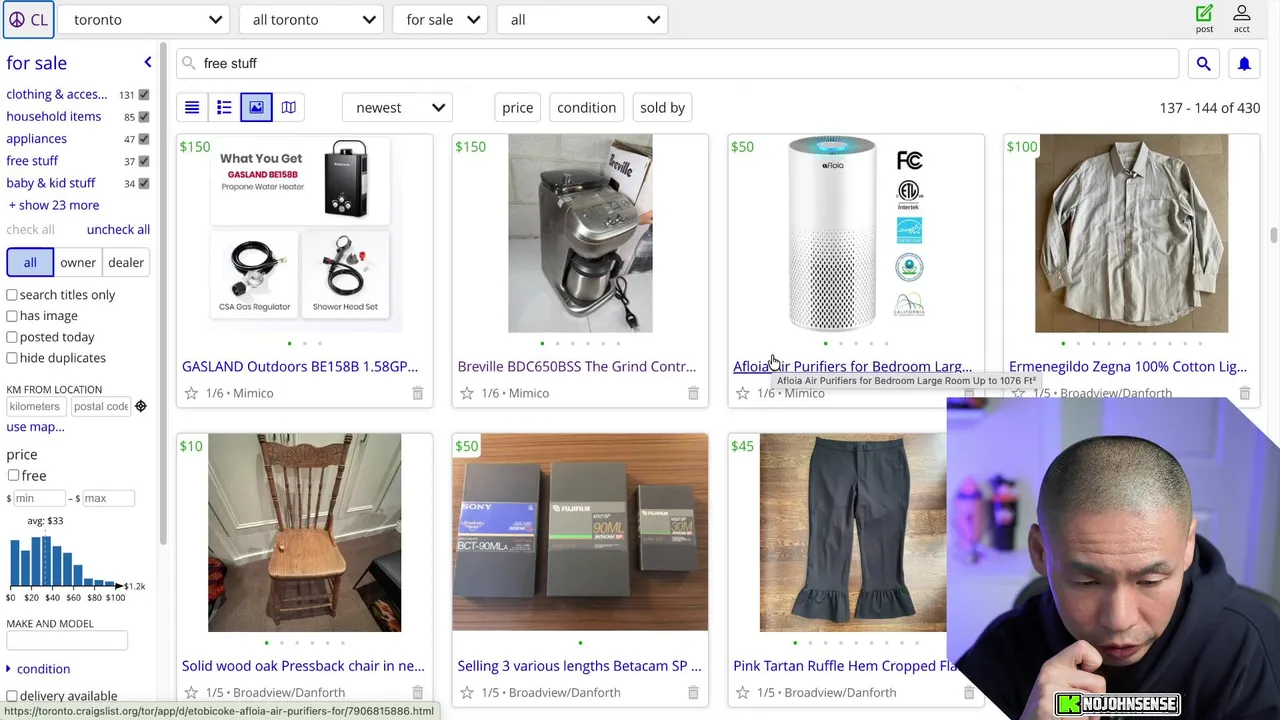This screenshot has width=1280, height=720.
Task: Open the all category dropdown
Action: click(583, 19)
